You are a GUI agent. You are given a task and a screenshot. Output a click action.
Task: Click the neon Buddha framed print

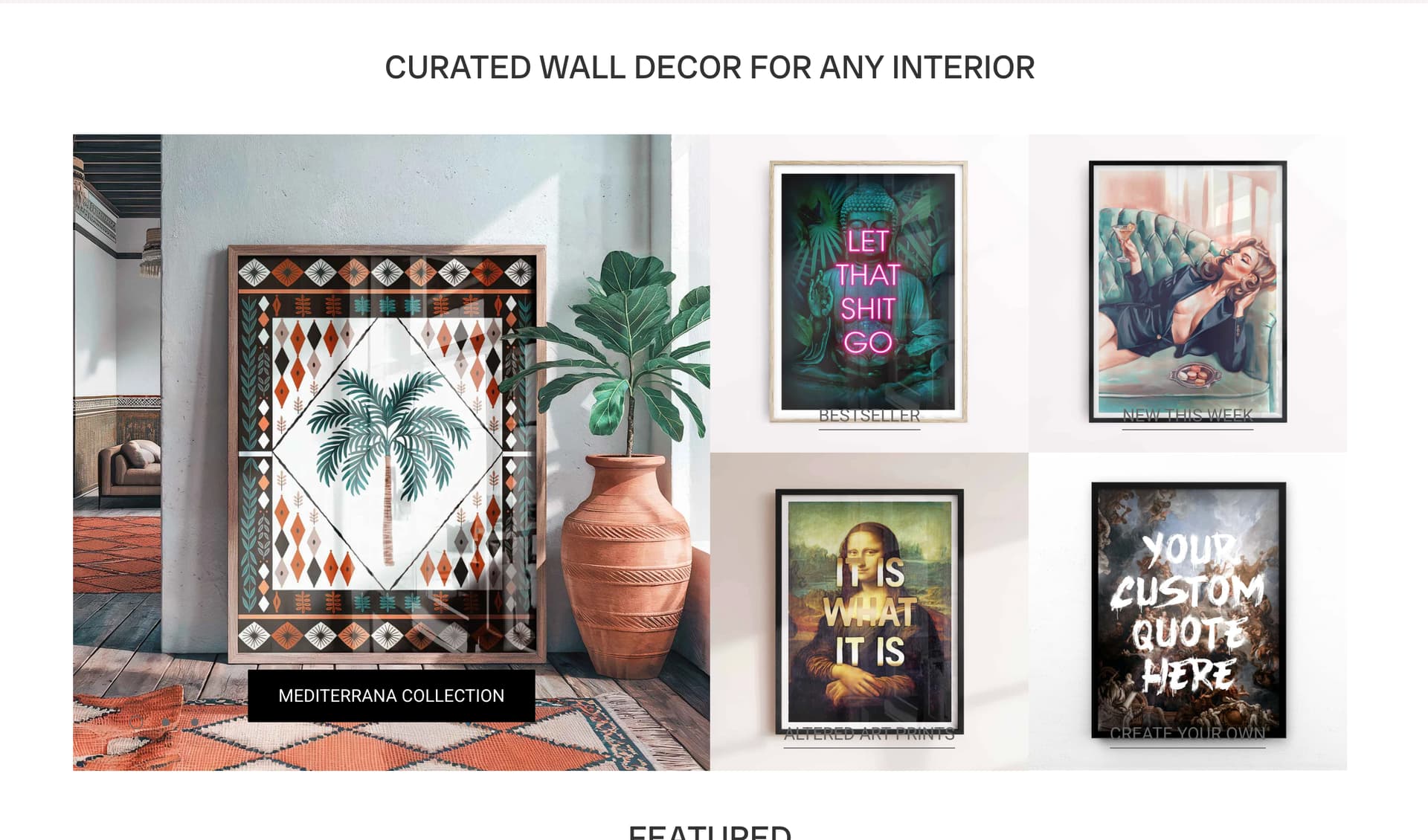pos(869,291)
